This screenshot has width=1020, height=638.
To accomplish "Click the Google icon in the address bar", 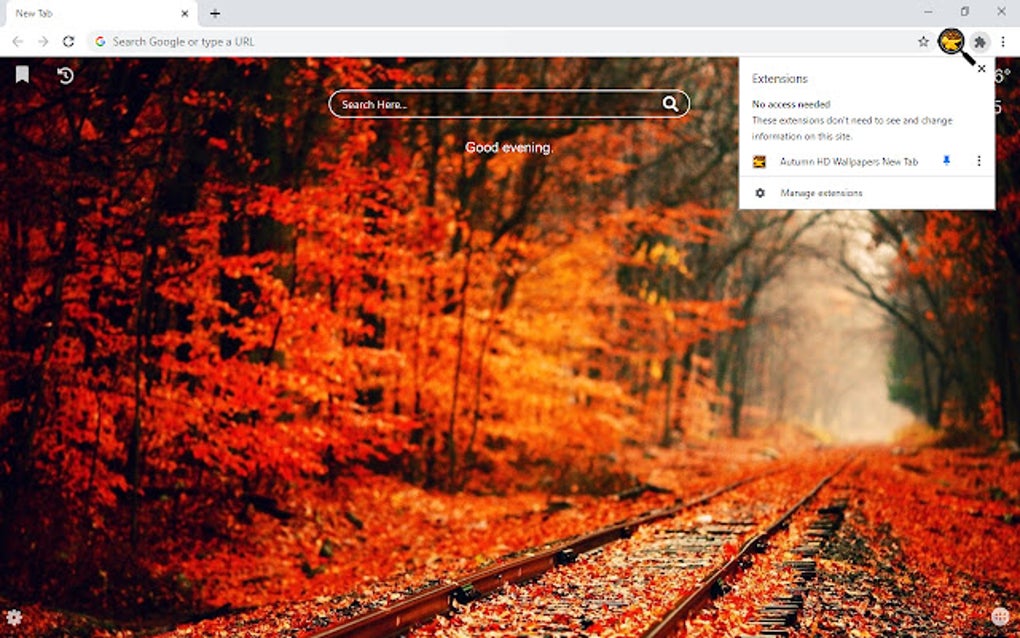I will (100, 42).
